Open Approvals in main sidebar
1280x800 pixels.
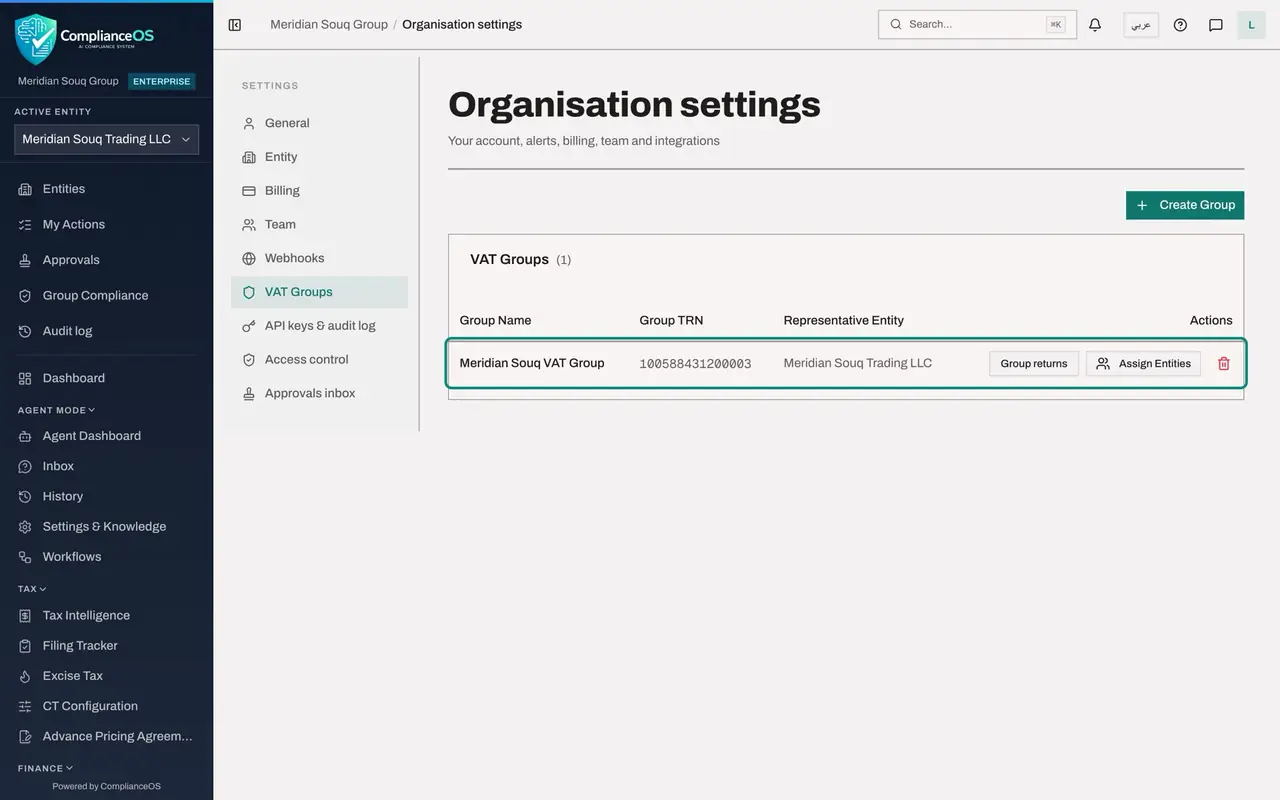pyautogui.click(x=106, y=260)
